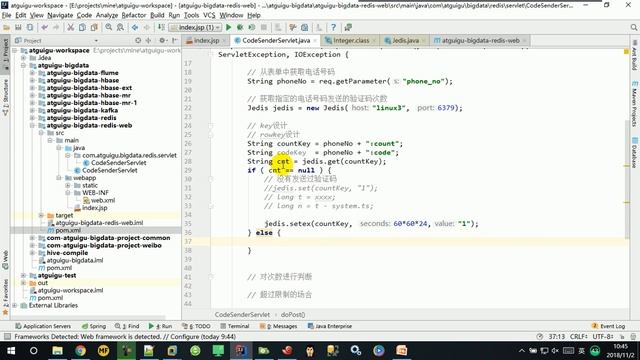Click the Replace icon in toolbar
Viewport: 640px width, 360px height.
(x=120, y=27)
